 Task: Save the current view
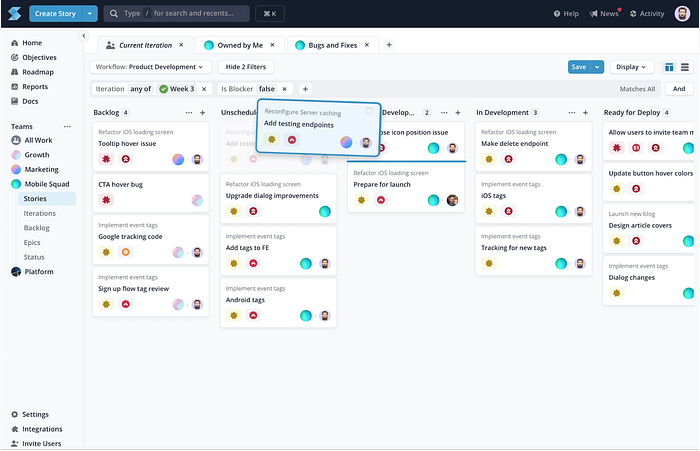[x=579, y=67]
